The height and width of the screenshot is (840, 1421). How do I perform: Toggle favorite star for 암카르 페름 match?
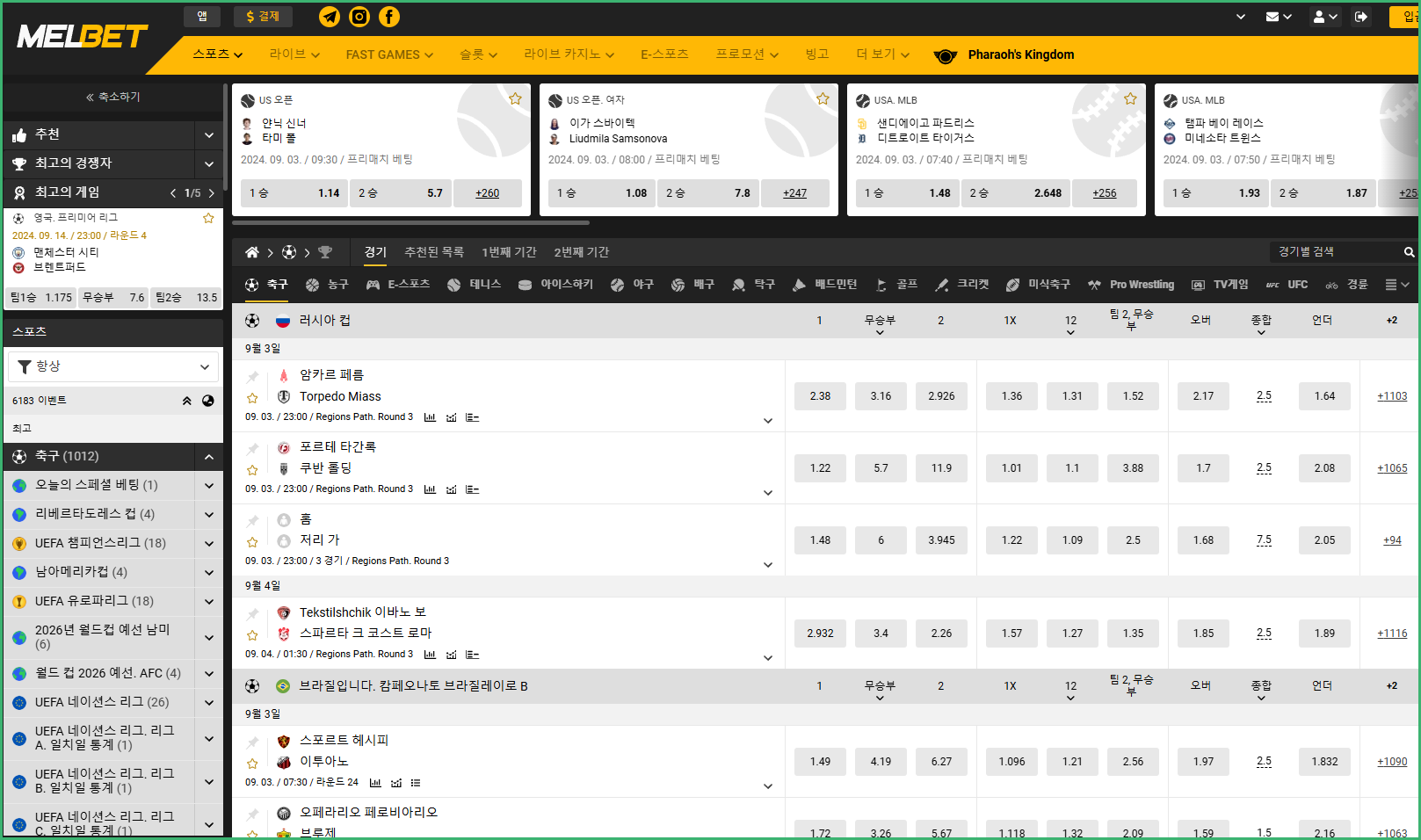point(252,398)
